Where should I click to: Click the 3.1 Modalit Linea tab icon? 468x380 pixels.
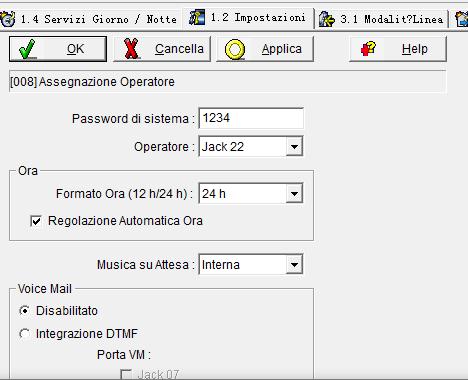(x=326, y=19)
